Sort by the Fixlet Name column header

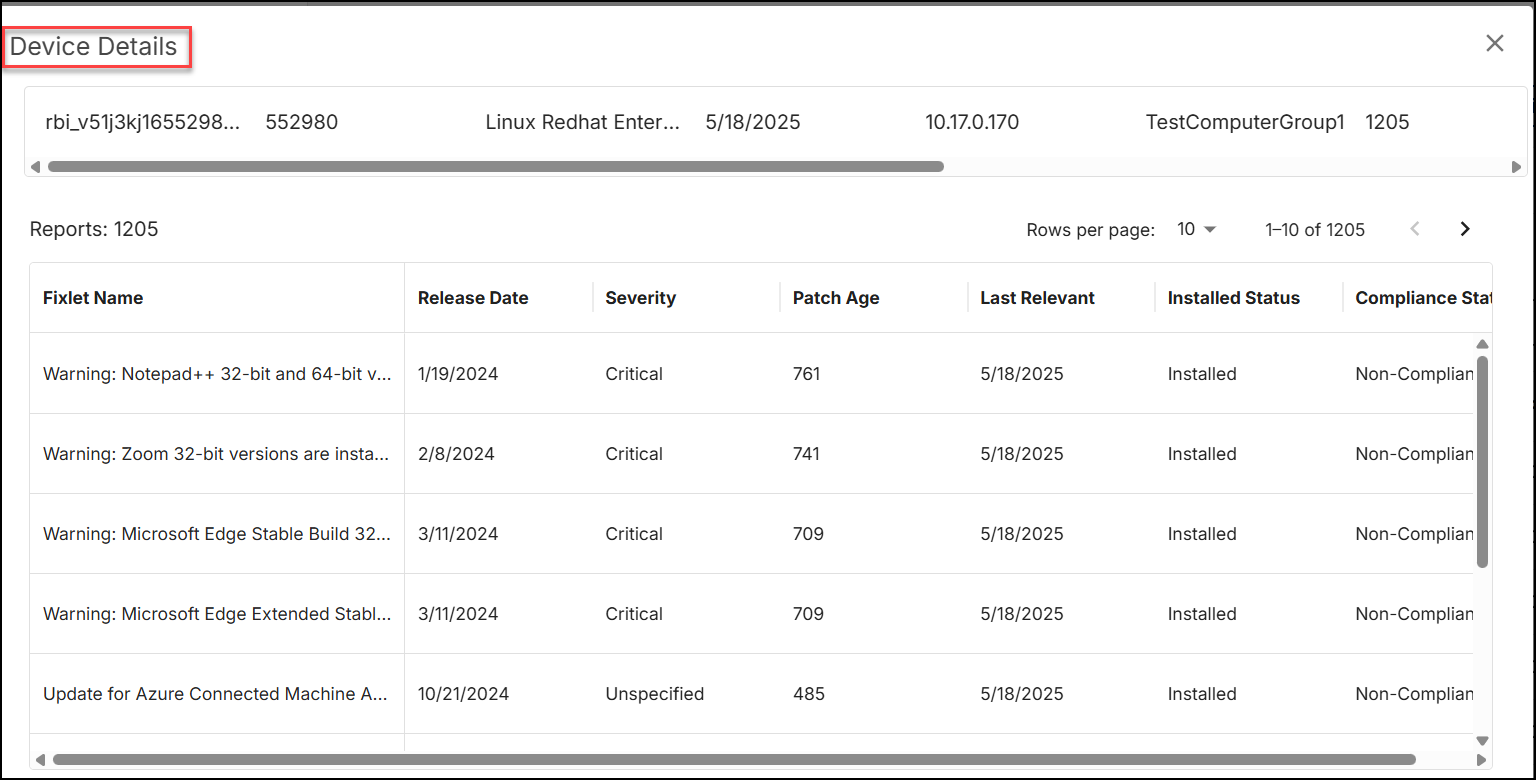pos(92,297)
